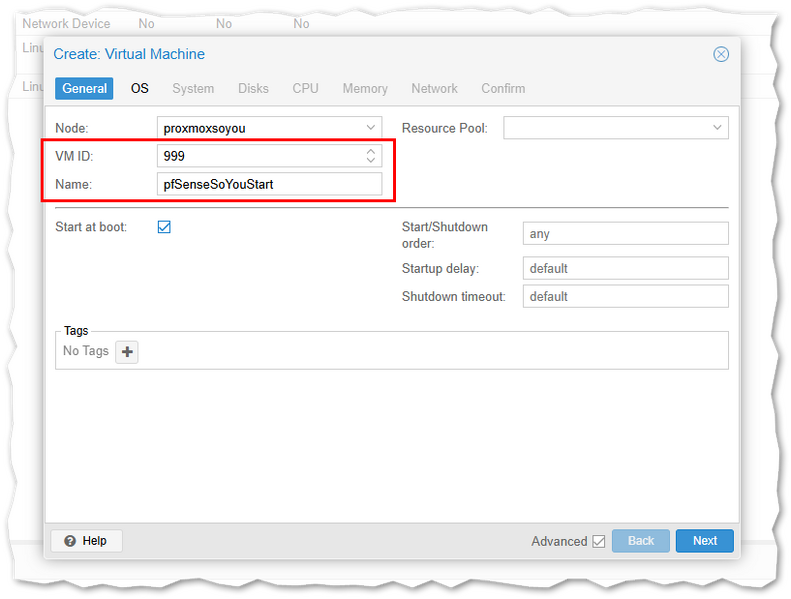Select the Shutdown timeout field
791x599 pixels.
click(x=625, y=297)
